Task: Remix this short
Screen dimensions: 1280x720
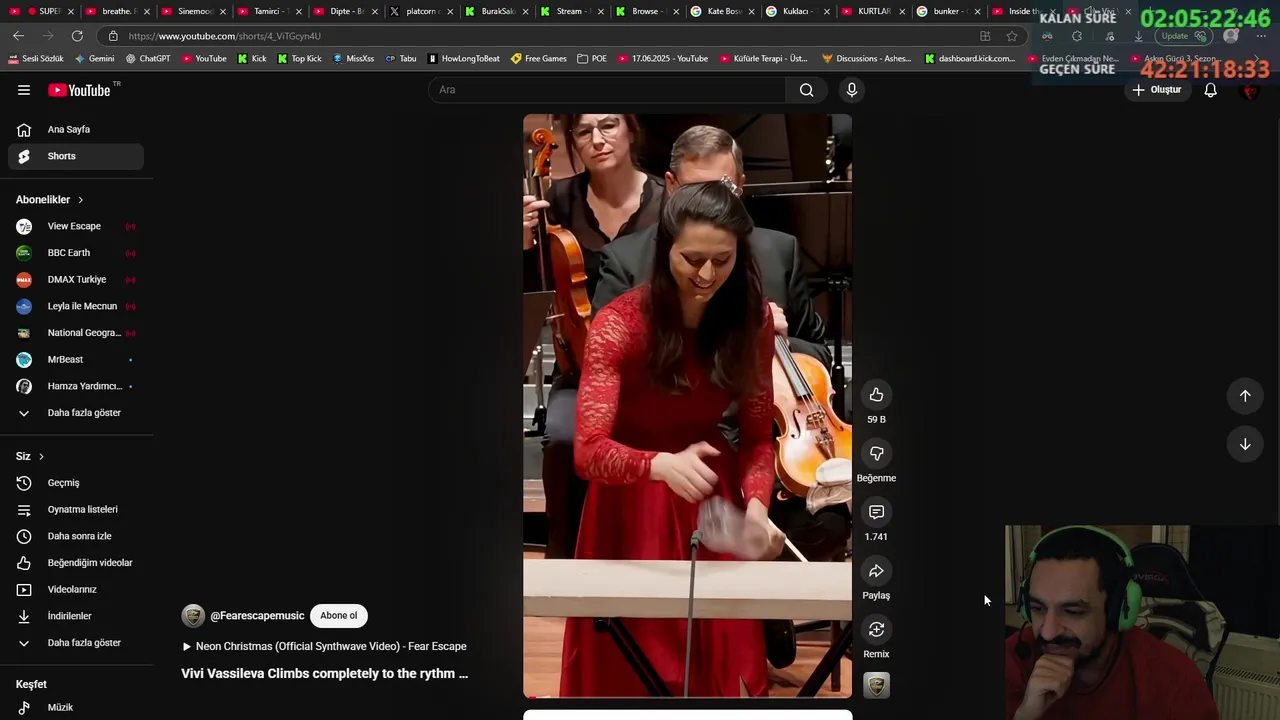Action: pos(876,629)
